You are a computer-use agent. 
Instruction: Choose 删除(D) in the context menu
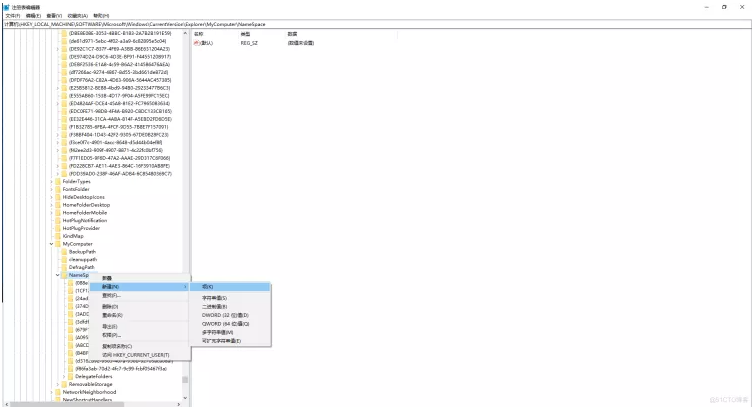pos(139,307)
